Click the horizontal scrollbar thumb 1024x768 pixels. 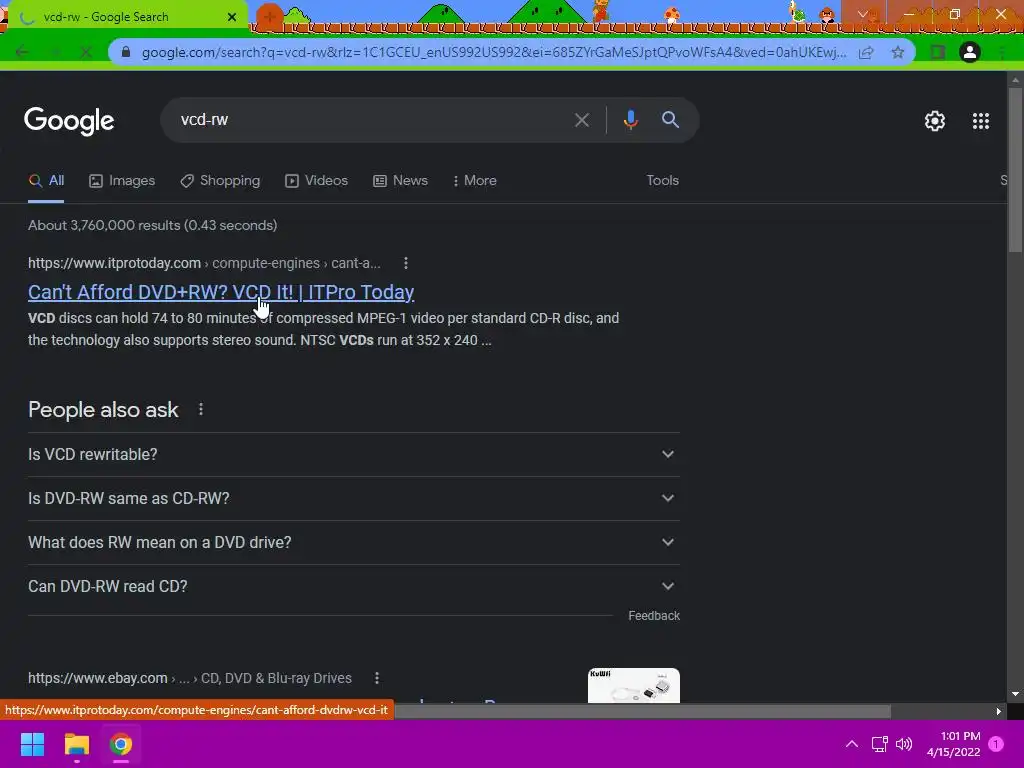point(642,711)
